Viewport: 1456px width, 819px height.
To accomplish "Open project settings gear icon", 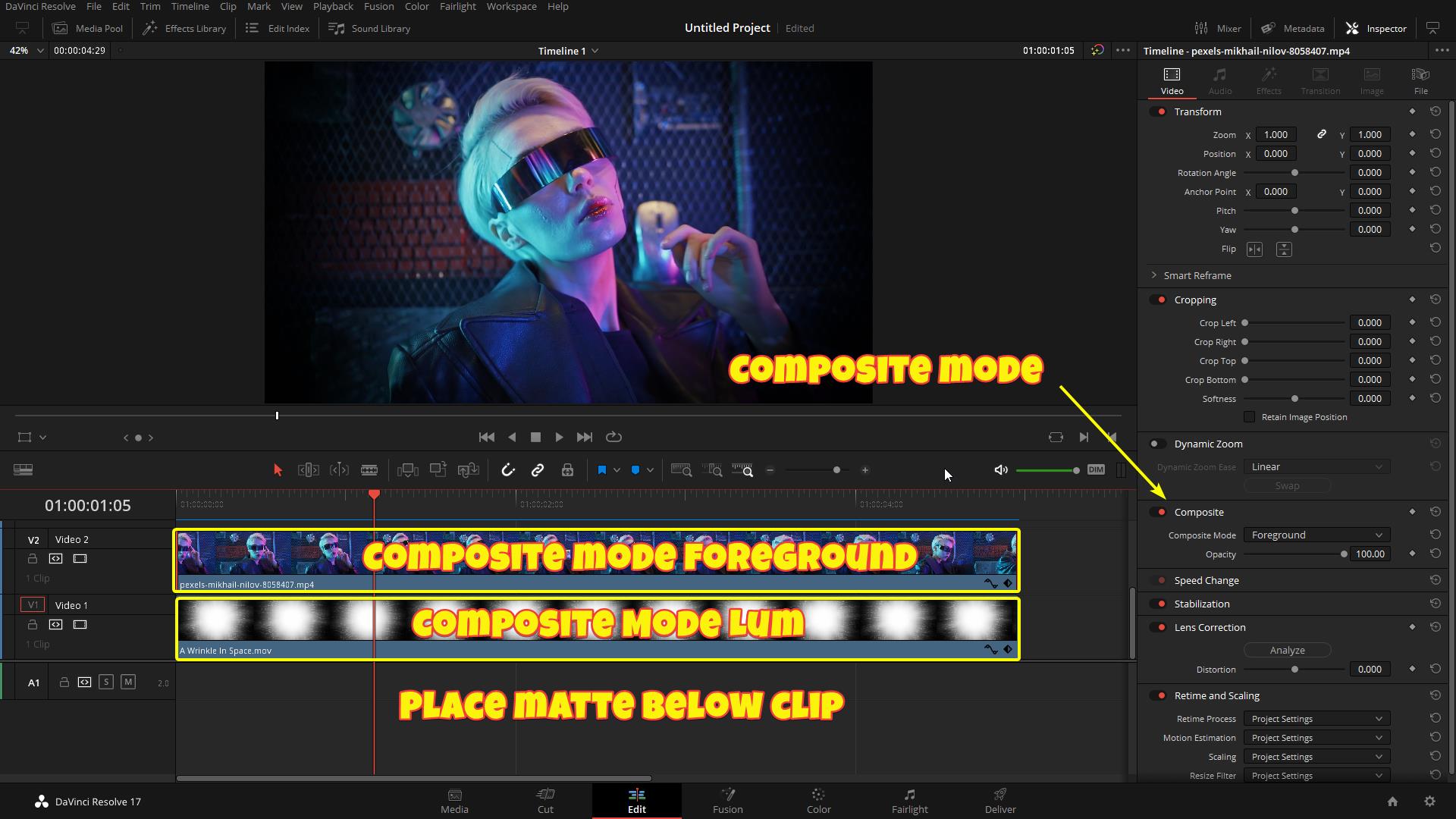I will click(x=1429, y=802).
